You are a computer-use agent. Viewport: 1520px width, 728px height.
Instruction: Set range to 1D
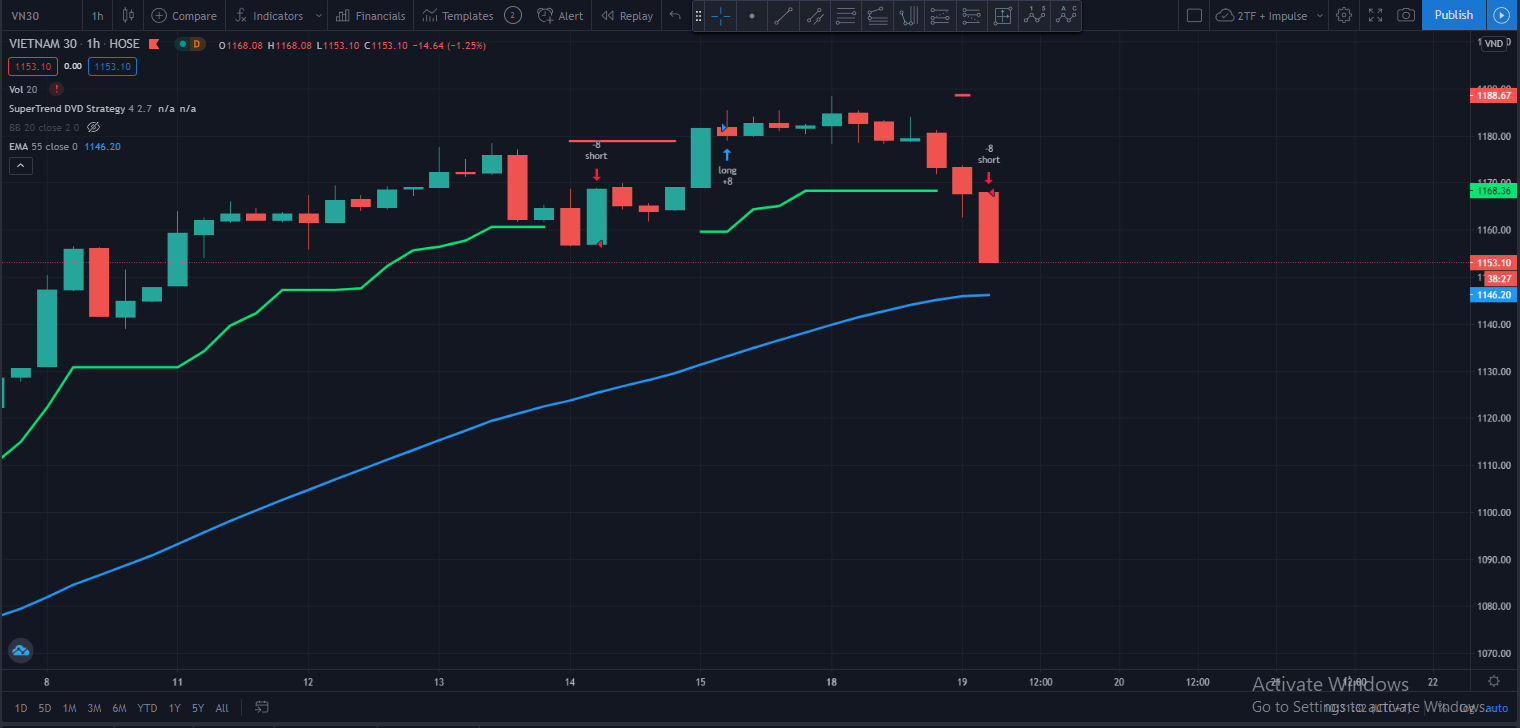[x=20, y=708]
